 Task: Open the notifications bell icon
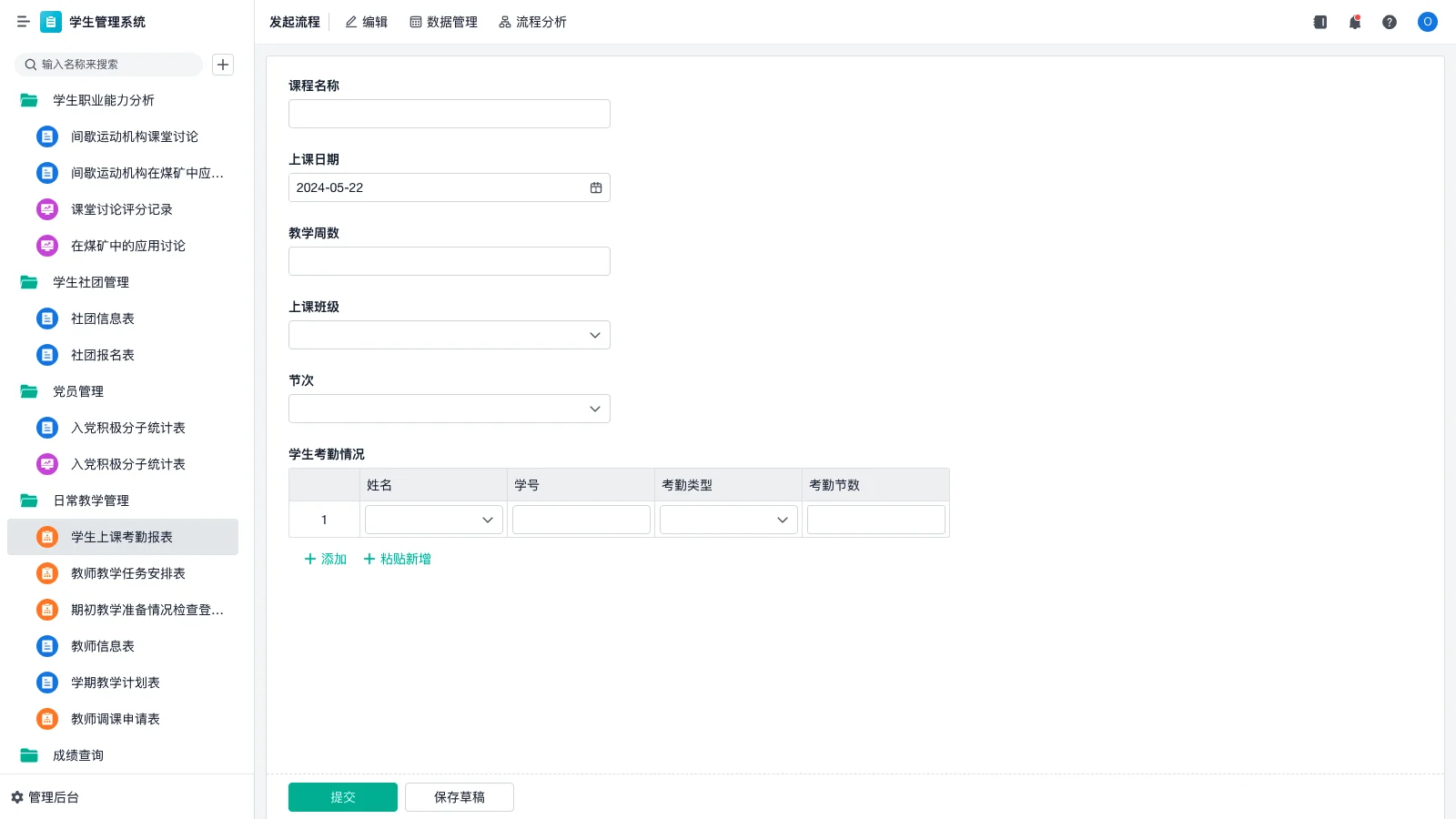click(1354, 22)
